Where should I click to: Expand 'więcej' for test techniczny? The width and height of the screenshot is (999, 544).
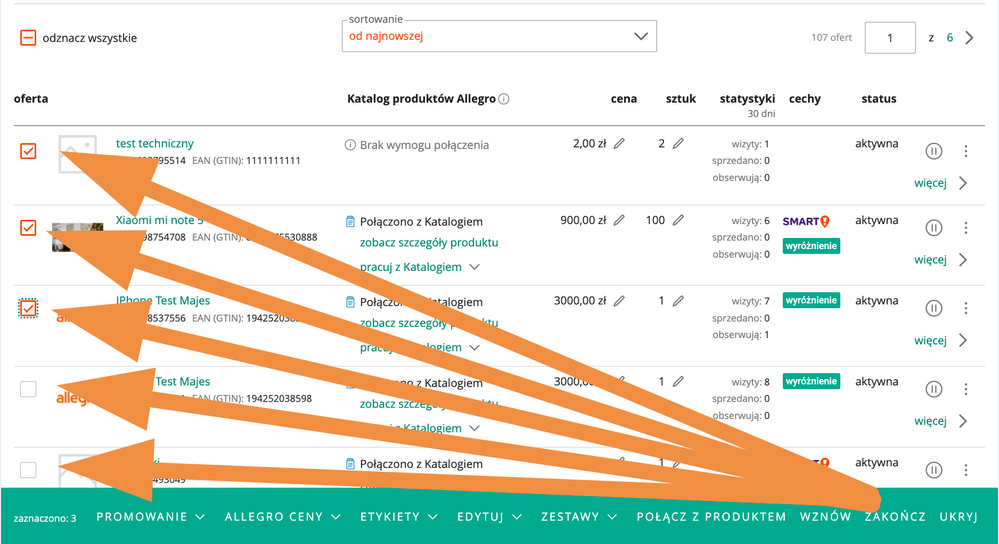point(940,183)
